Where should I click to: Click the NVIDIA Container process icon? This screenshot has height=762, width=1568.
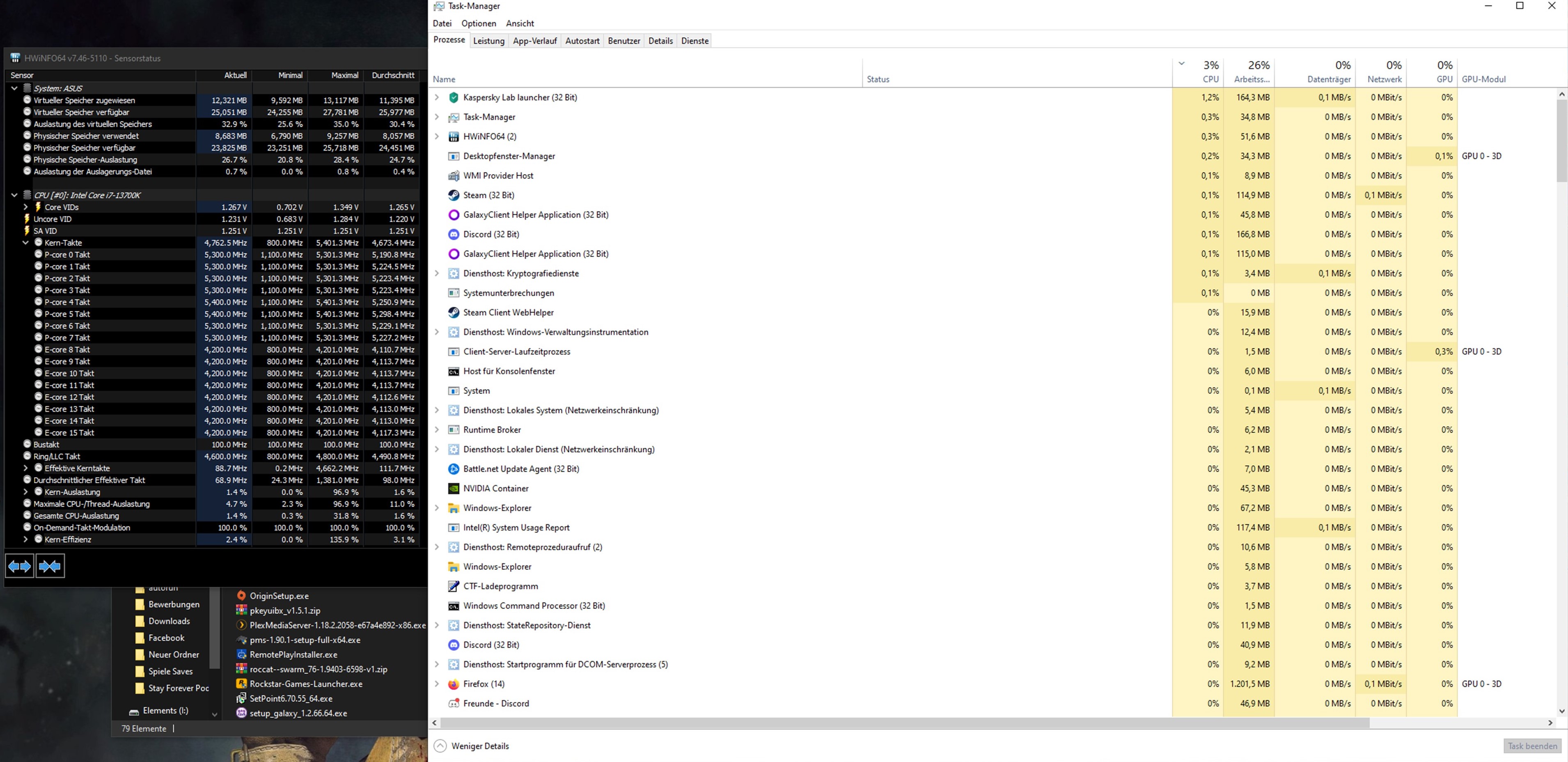pos(454,489)
